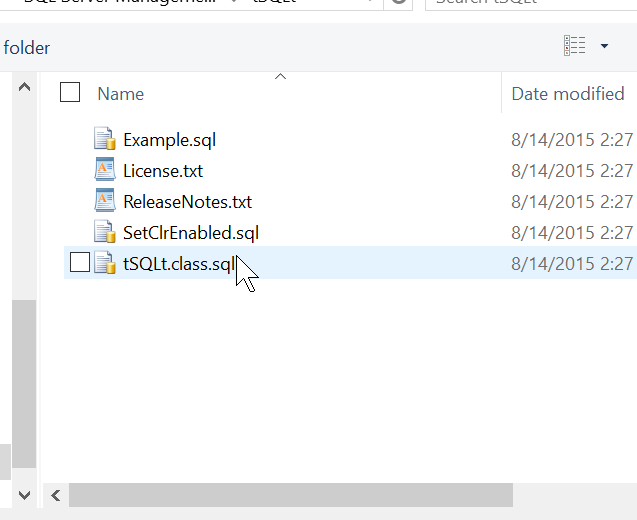Click the Example.sql file icon
The width and height of the screenshot is (637, 520).
tap(105, 139)
